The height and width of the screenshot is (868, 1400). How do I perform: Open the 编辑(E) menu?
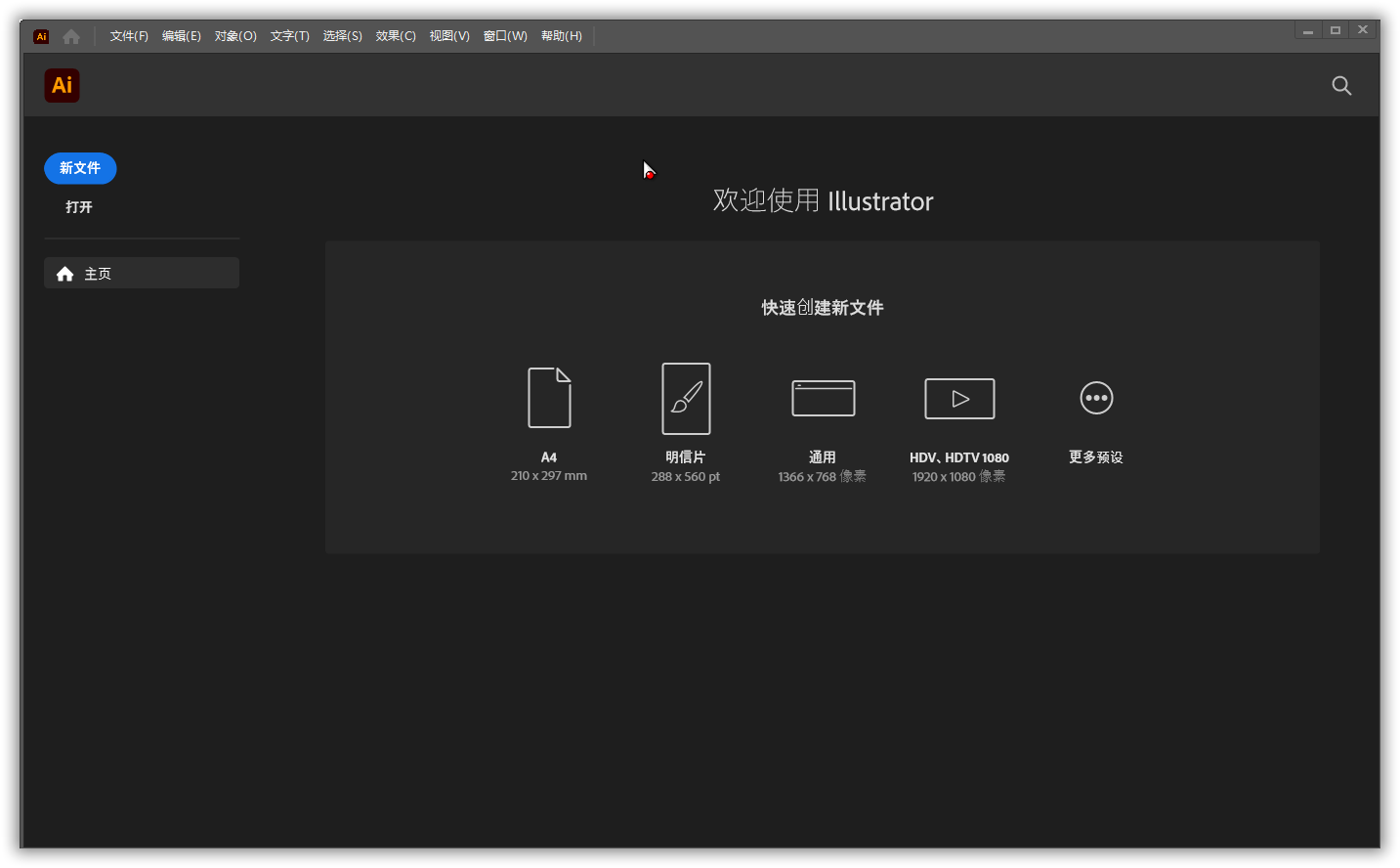[x=182, y=36]
